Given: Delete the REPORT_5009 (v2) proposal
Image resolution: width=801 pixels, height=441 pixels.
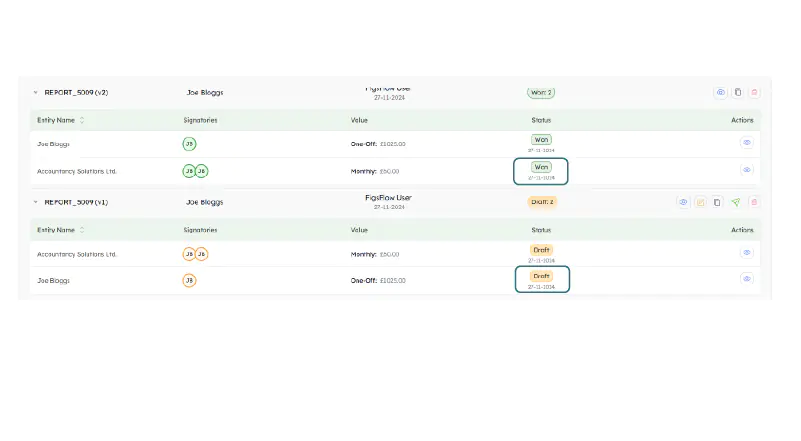Looking at the screenshot, I should (x=755, y=92).
